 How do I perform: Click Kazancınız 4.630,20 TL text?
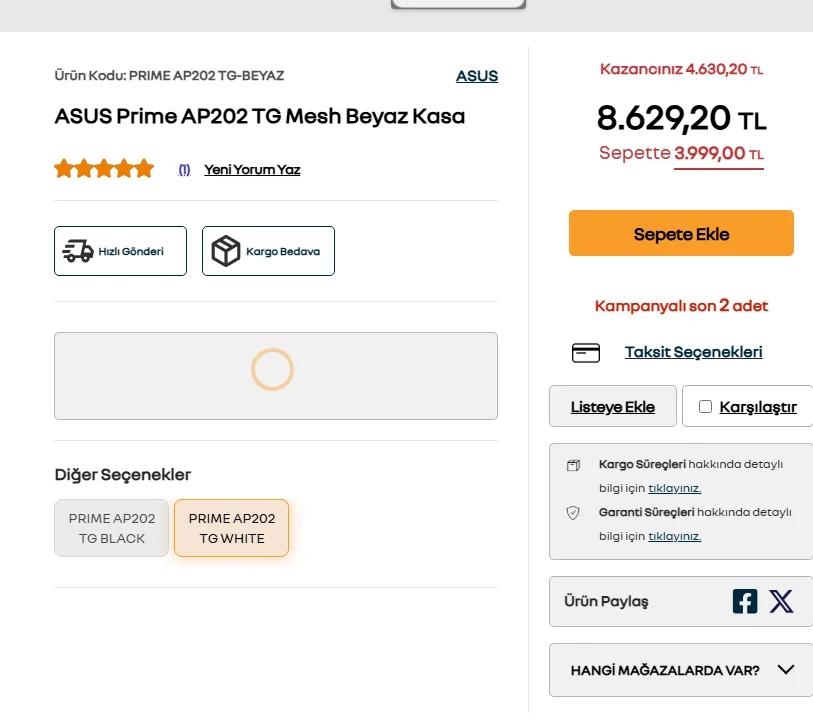(x=681, y=69)
